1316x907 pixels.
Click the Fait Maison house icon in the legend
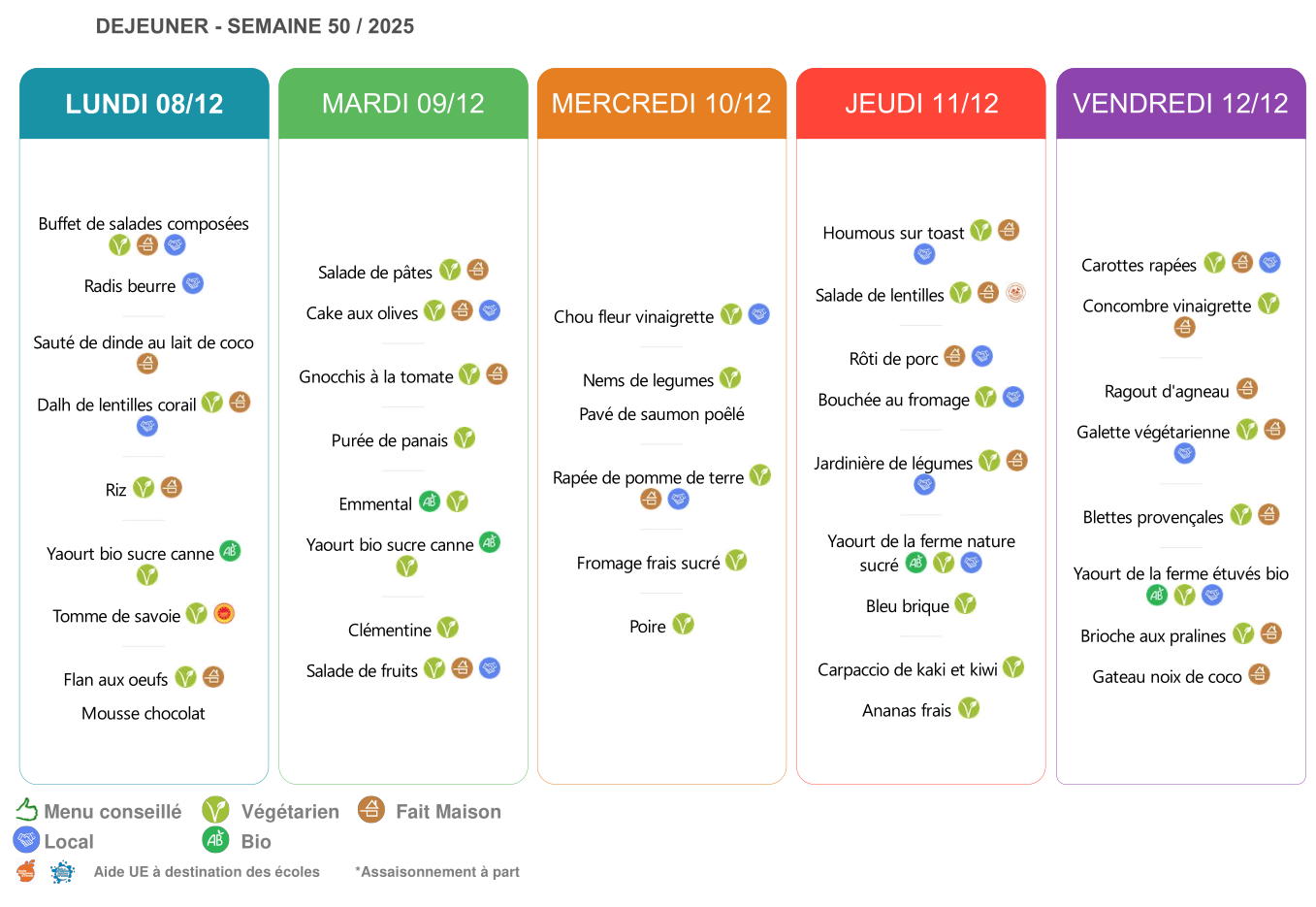pos(370,809)
